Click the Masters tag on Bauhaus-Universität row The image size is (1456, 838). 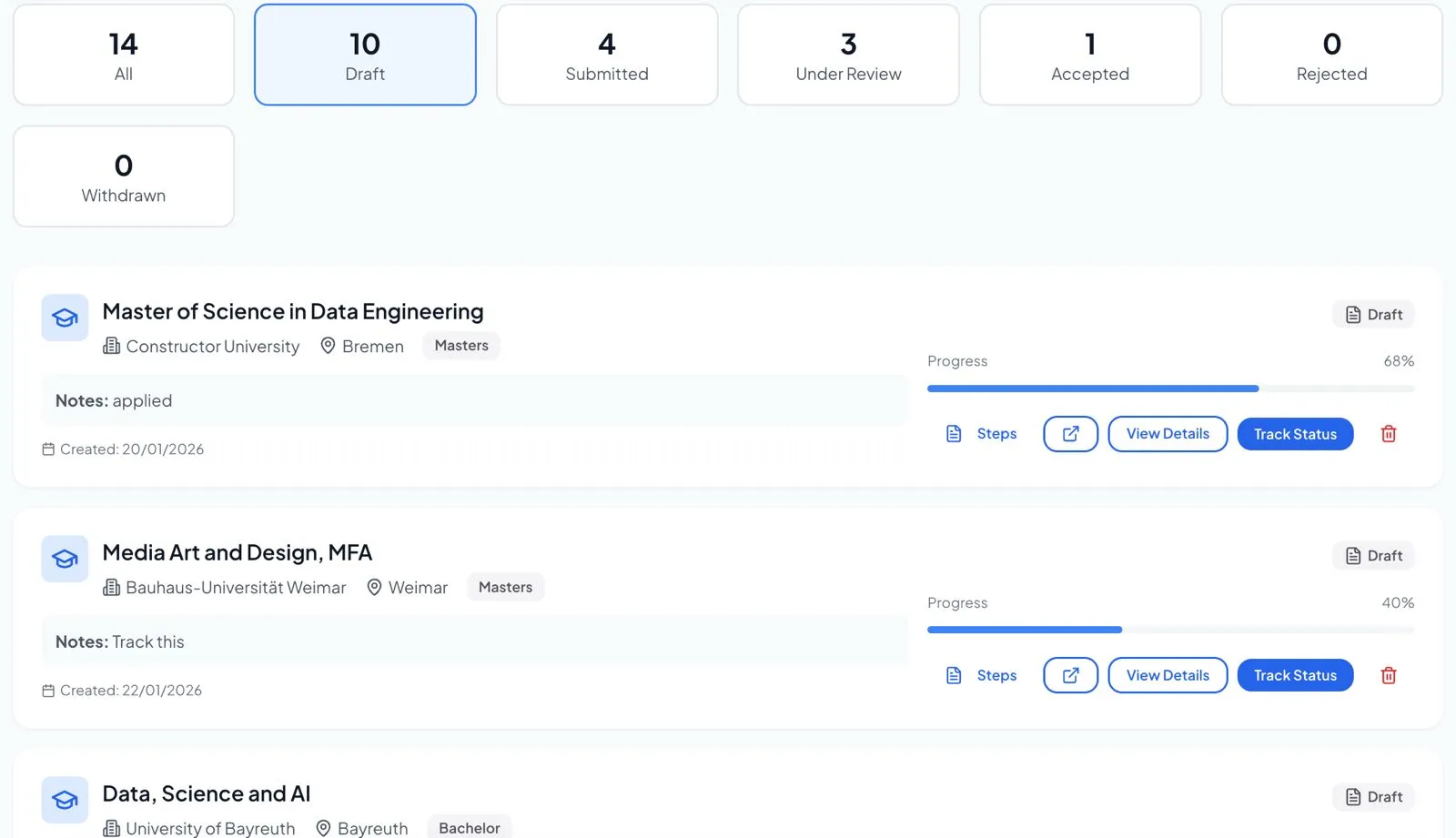506,587
